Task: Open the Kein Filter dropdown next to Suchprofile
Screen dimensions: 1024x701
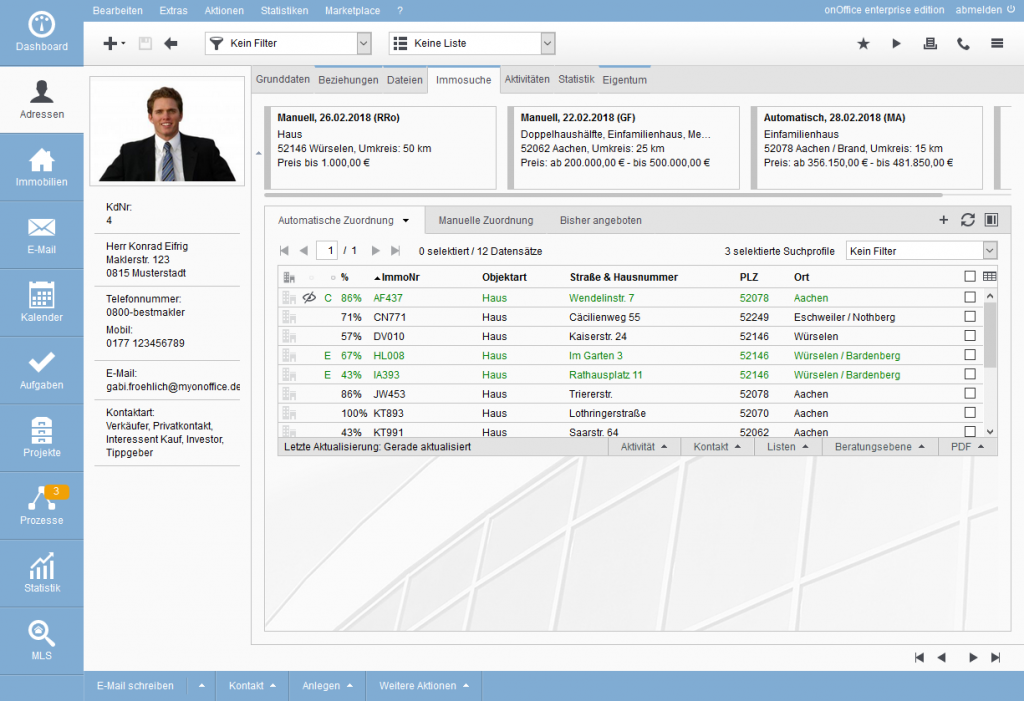Action: [x=921, y=249]
